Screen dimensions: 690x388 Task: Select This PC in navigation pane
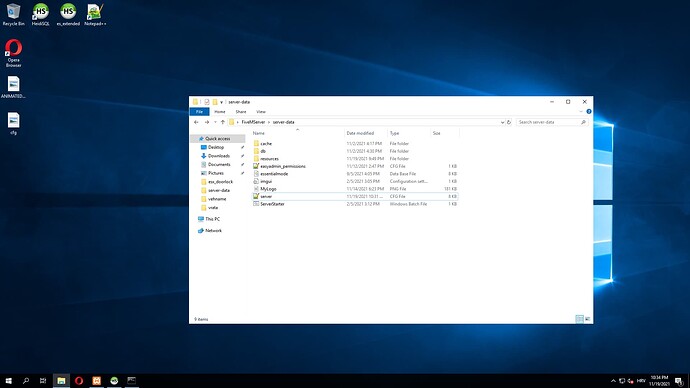tap(212, 219)
